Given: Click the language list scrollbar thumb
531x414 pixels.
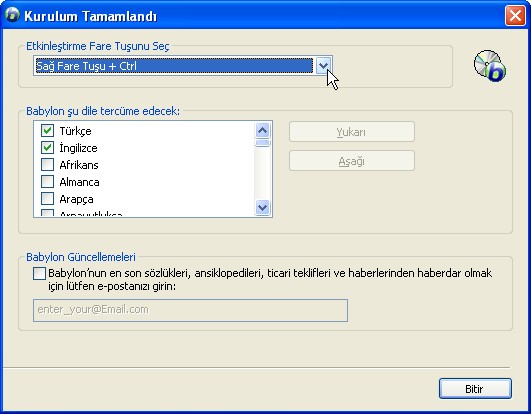Looking at the screenshot, I should [263, 143].
